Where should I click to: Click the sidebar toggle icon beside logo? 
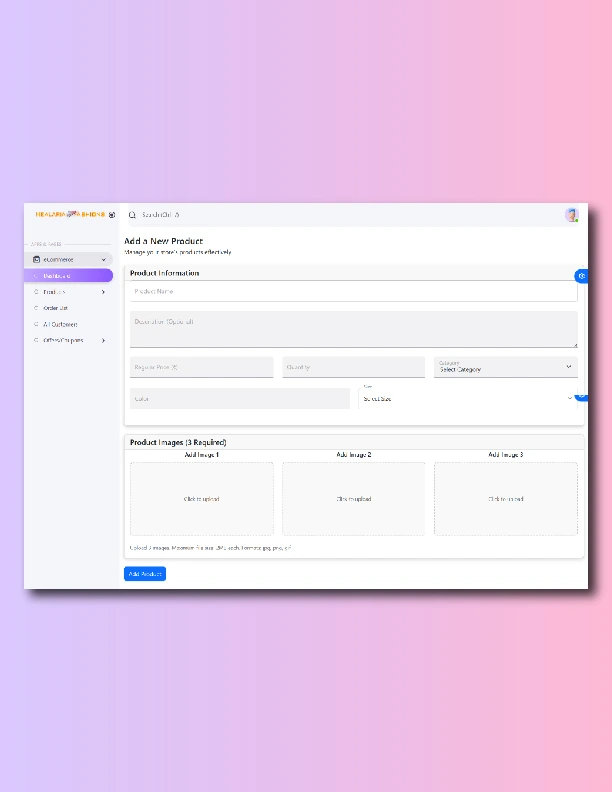(112, 215)
